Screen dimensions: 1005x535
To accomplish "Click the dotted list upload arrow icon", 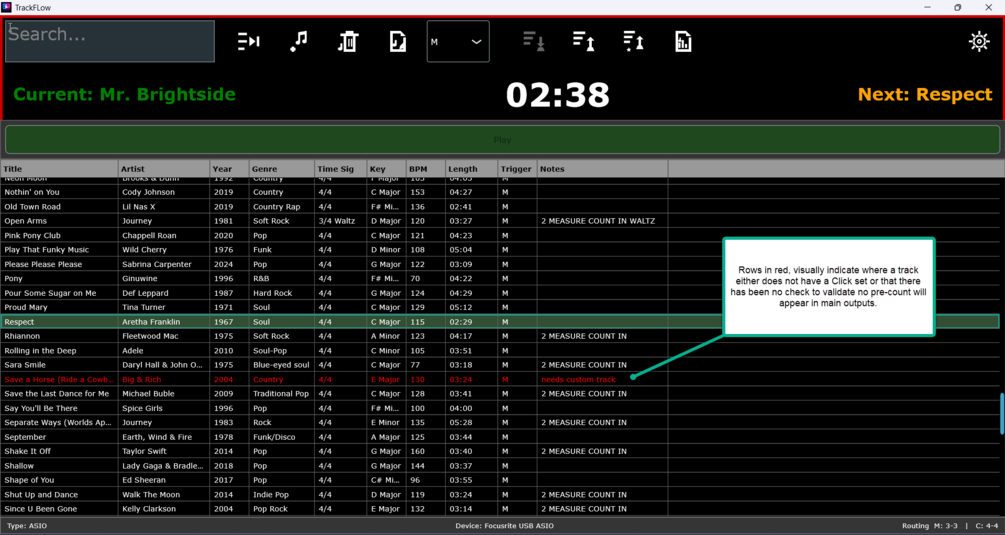I will click(633, 42).
